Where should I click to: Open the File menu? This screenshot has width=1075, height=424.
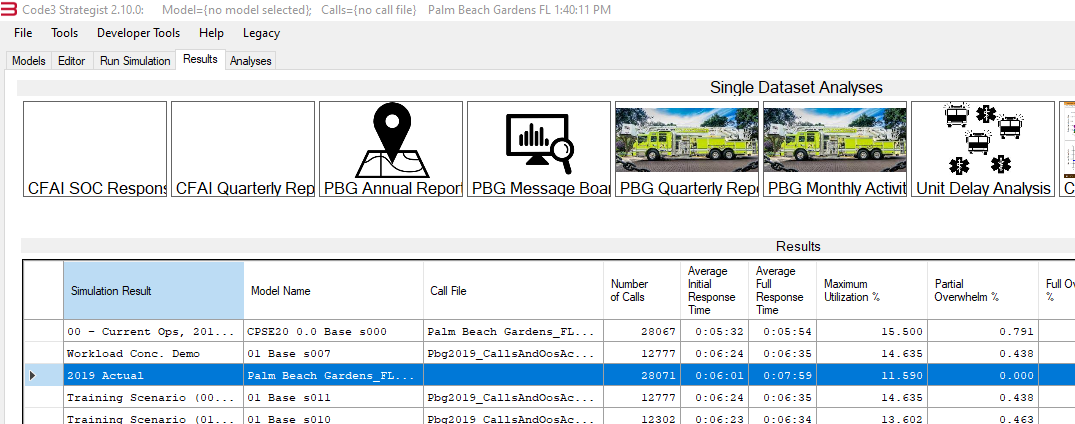coord(23,33)
